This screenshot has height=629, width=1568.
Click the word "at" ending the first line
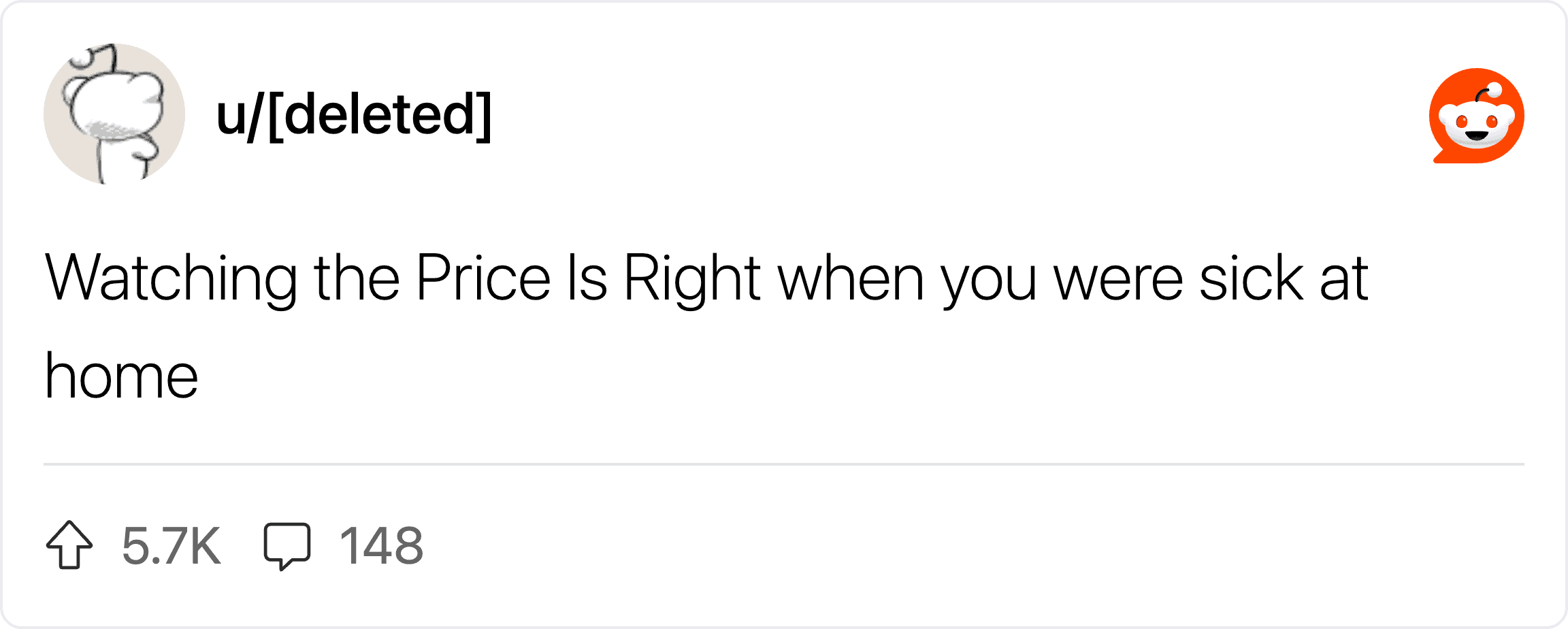click(1344, 279)
